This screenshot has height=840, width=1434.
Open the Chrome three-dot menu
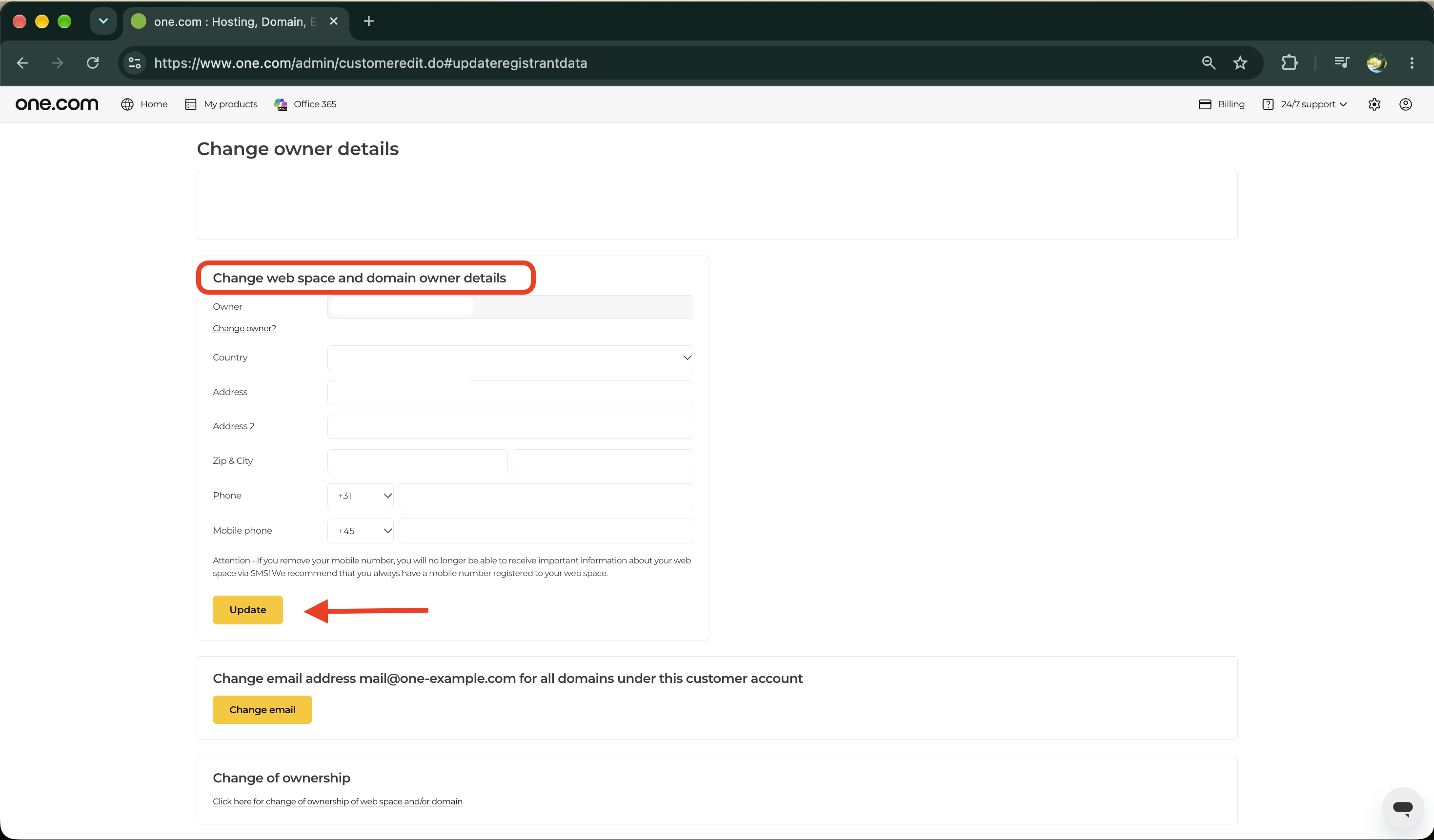coord(1412,62)
